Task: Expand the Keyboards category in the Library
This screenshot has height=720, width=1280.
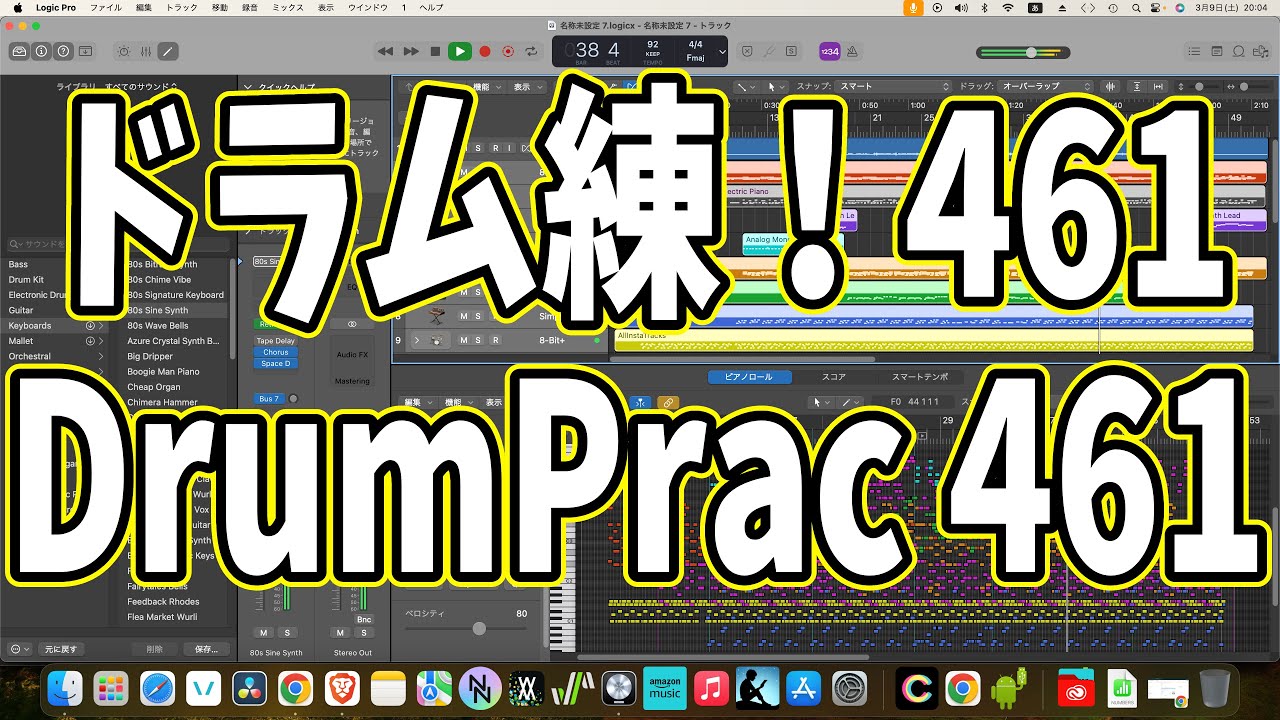Action: pyautogui.click(x=102, y=325)
